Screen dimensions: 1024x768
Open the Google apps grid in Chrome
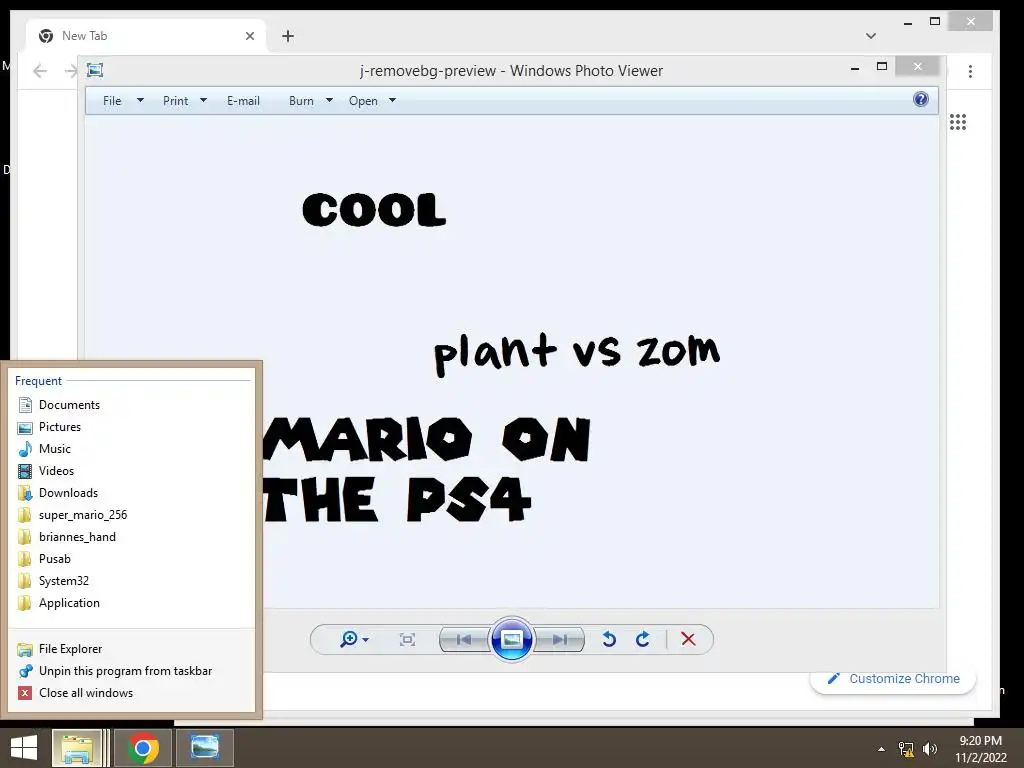(958, 122)
